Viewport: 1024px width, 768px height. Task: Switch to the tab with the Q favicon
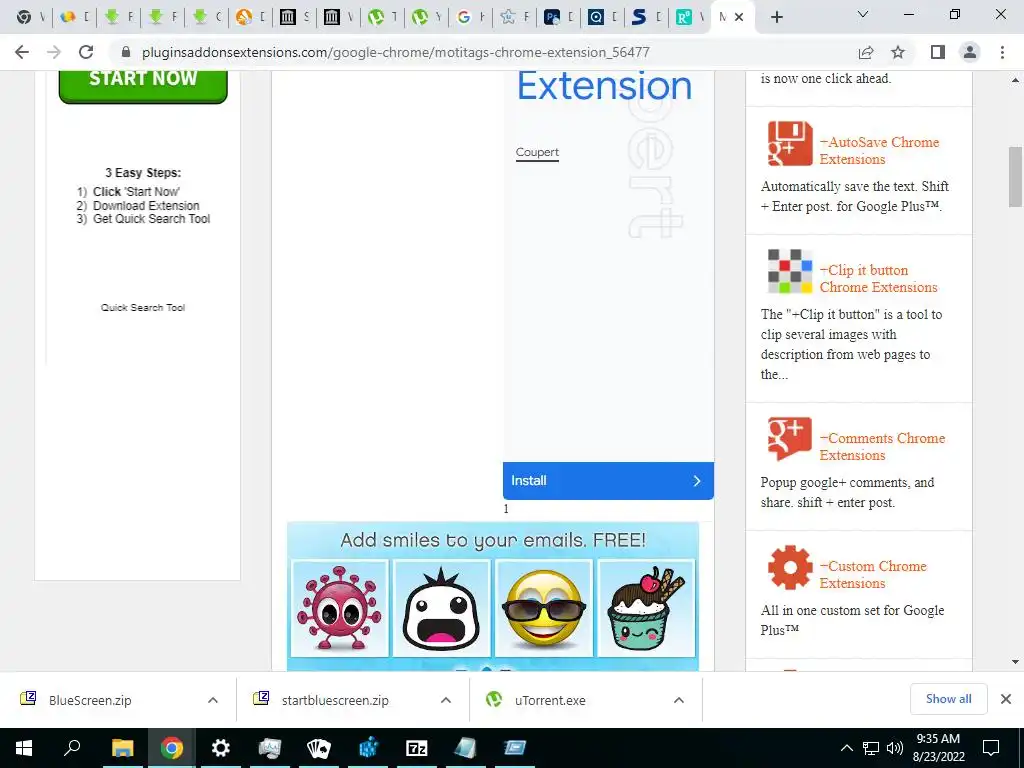coord(603,17)
